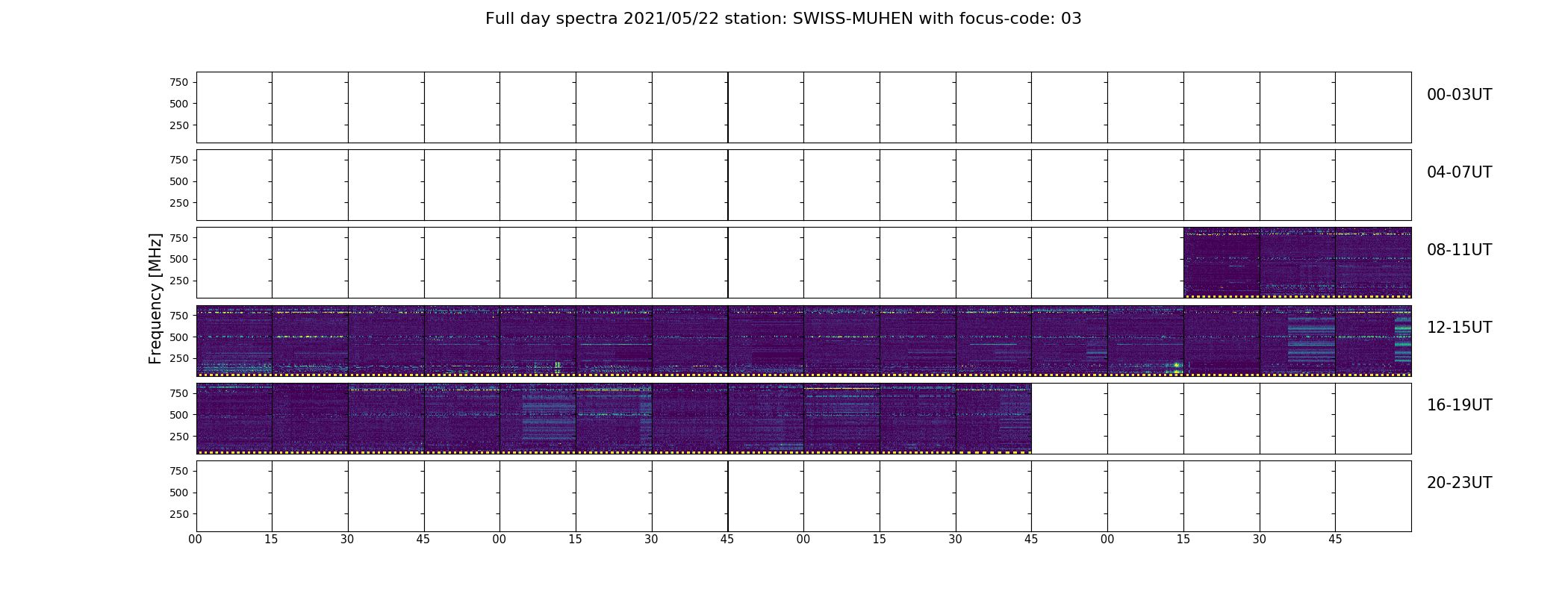
Task: Click the 250 tick label of 00-03UT row
Action: tap(179, 126)
